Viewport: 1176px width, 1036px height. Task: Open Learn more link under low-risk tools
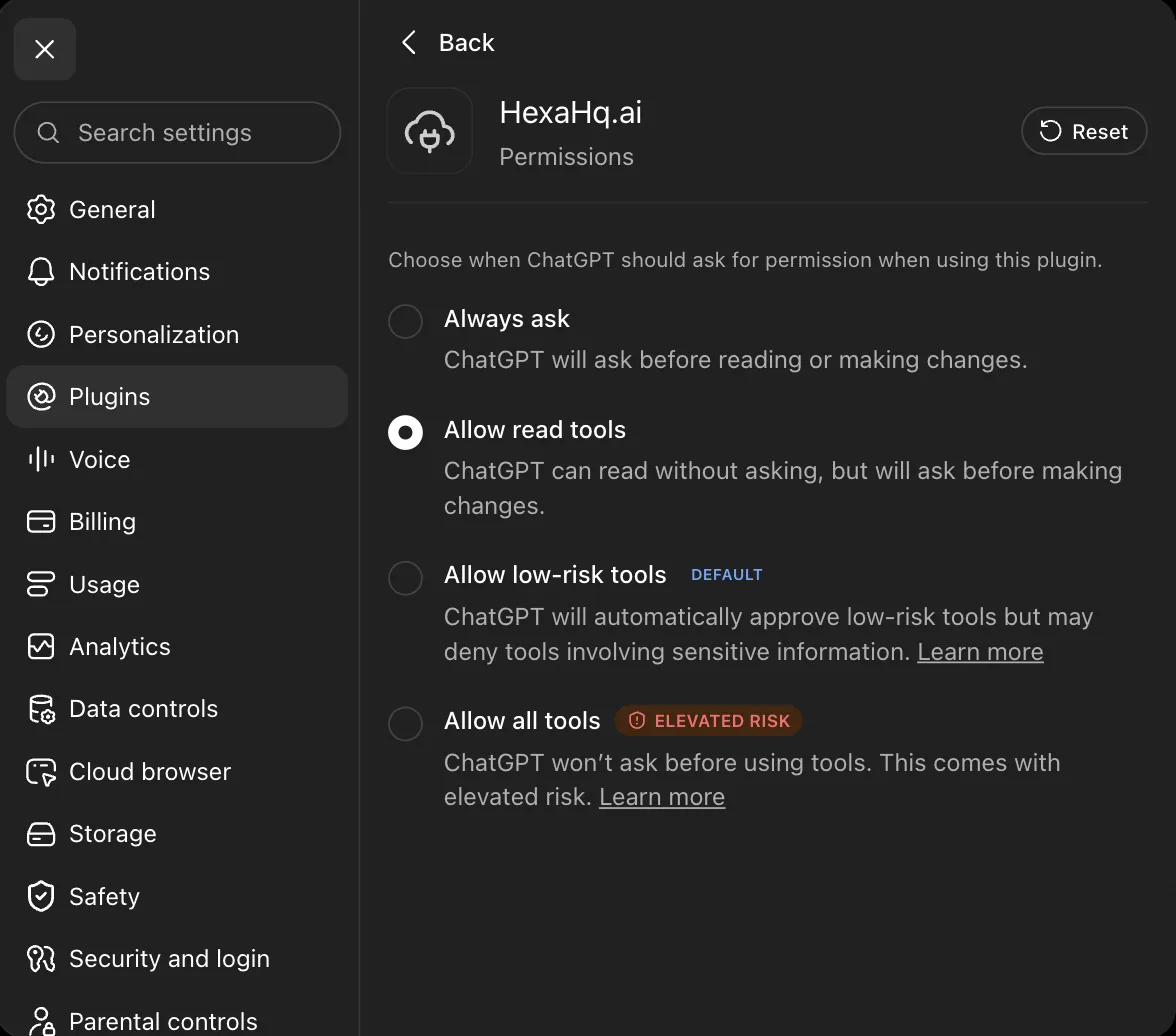[x=980, y=652]
